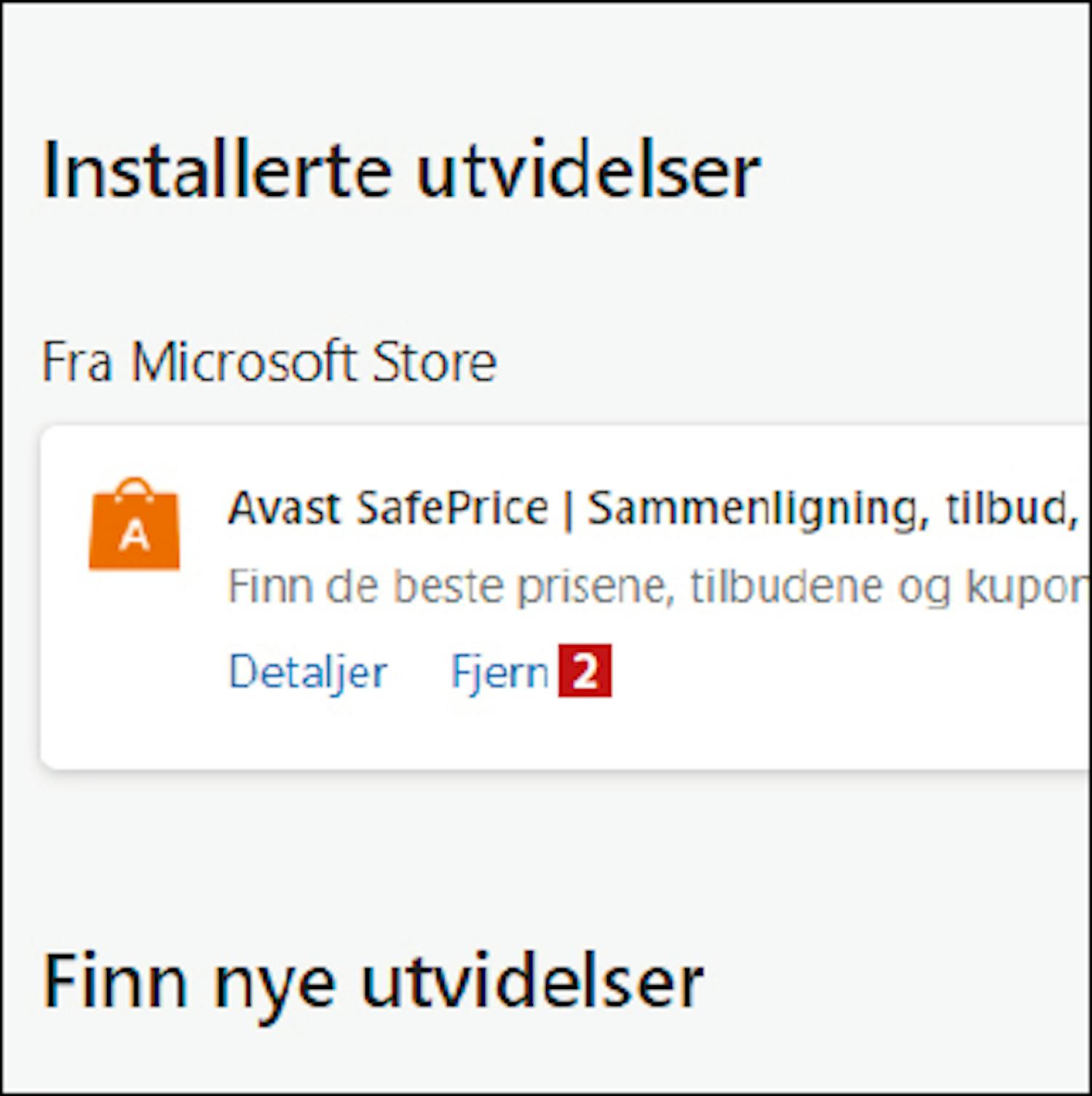The width and height of the screenshot is (1092, 1096).
Task: Click the word 'Store' in the subheading
Action: pyautogui.click(x=435, y=361)
